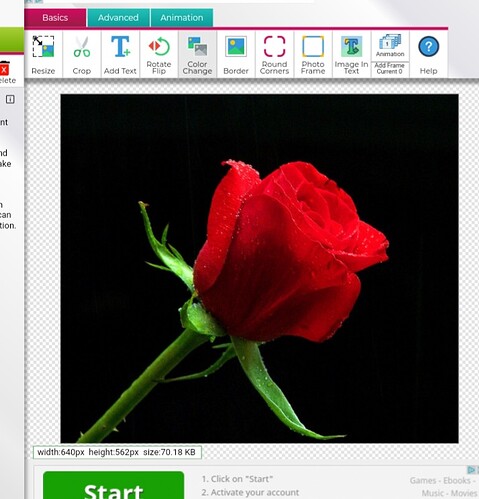479x499 pixels.
Task: Select the Crop scissors tool
Action: point(82,55)
